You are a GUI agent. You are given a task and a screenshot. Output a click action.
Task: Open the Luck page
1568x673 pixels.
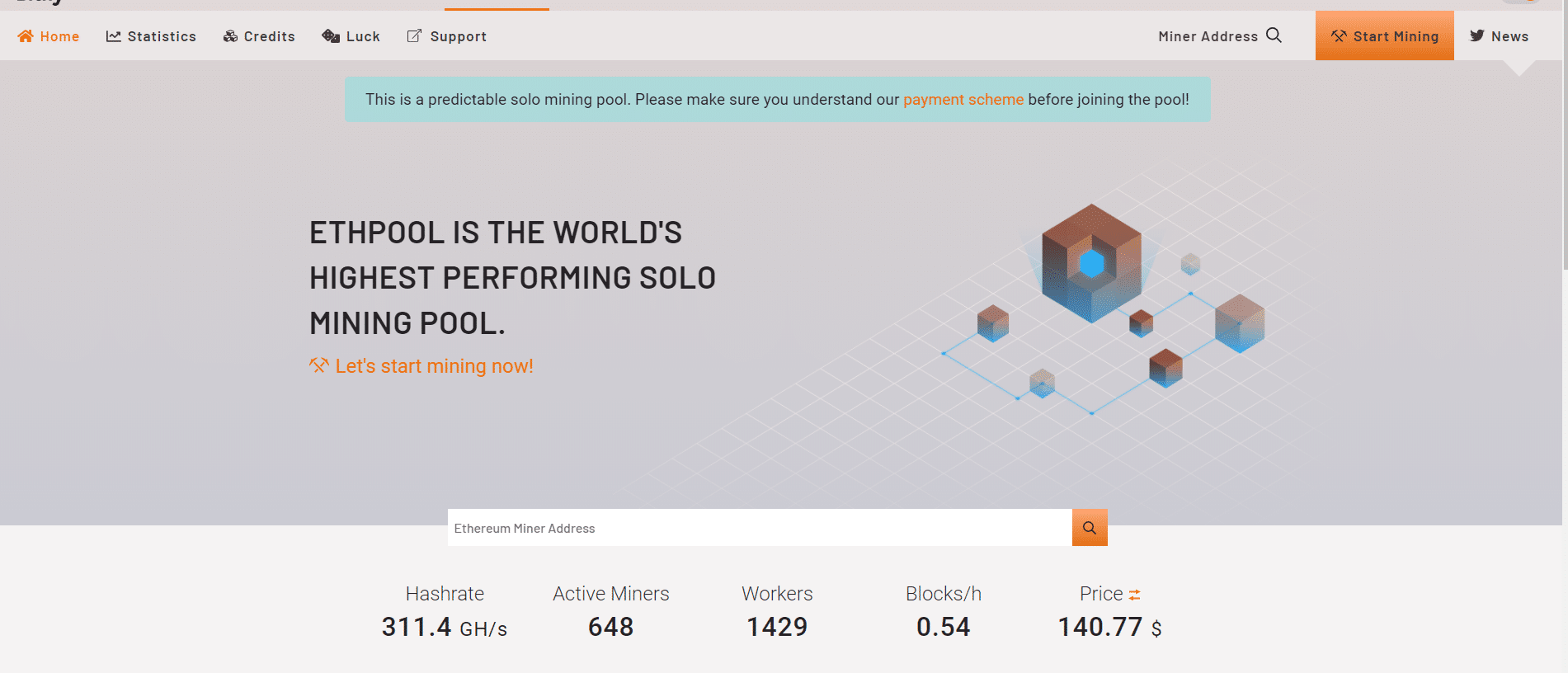(x=351, y=36)
